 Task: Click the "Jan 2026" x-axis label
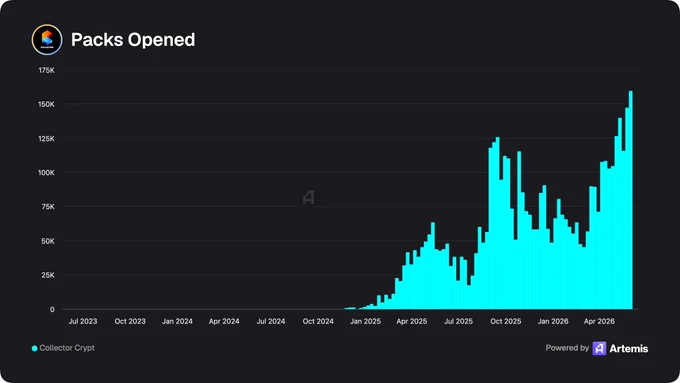click(x=553, y=321)
